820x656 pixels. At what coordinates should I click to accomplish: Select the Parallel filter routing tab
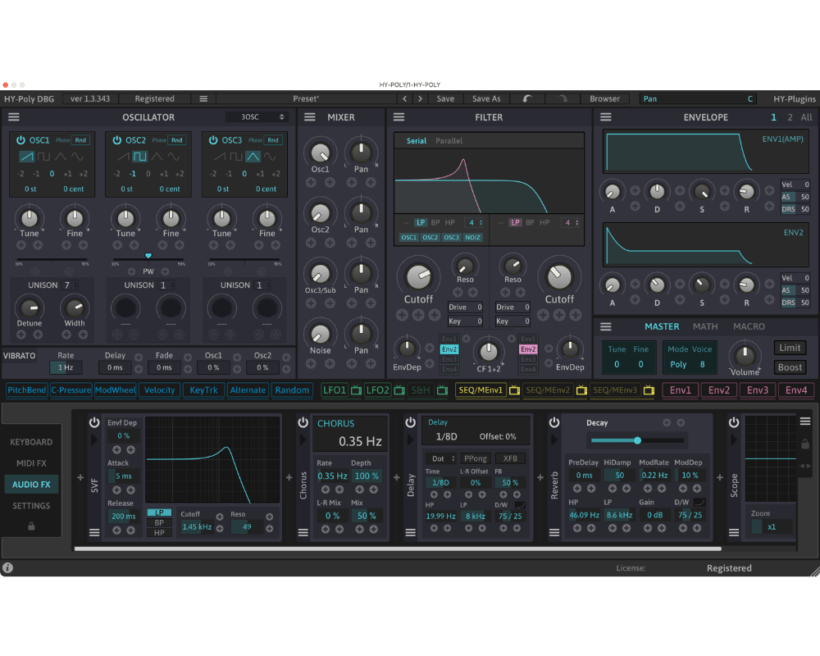click(448, 141)
